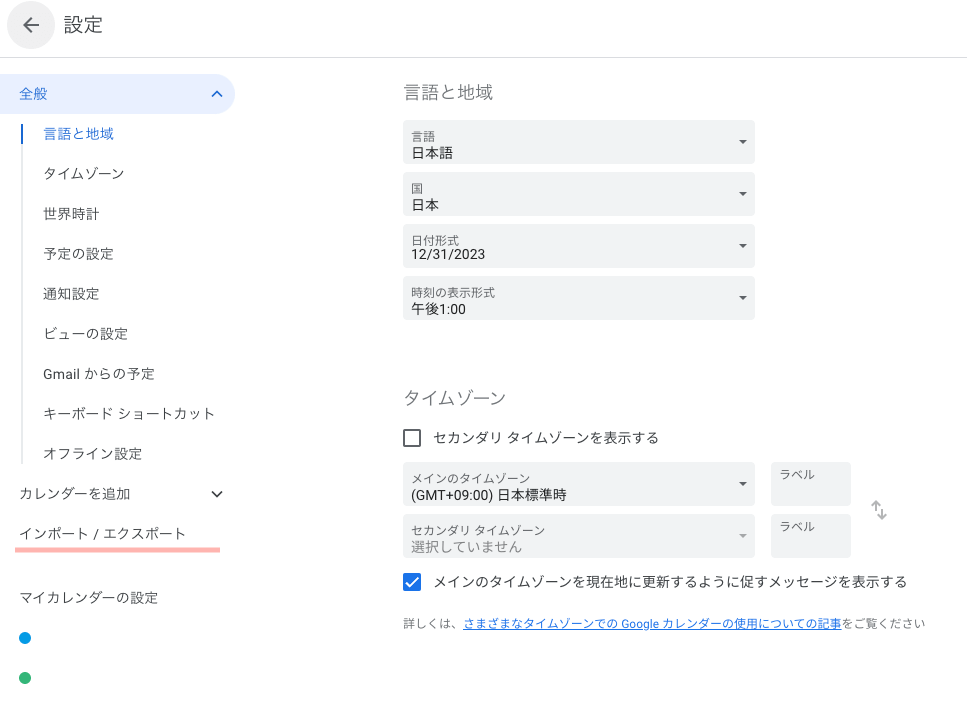Click the blue calendar color dot

tap(25, 638)
